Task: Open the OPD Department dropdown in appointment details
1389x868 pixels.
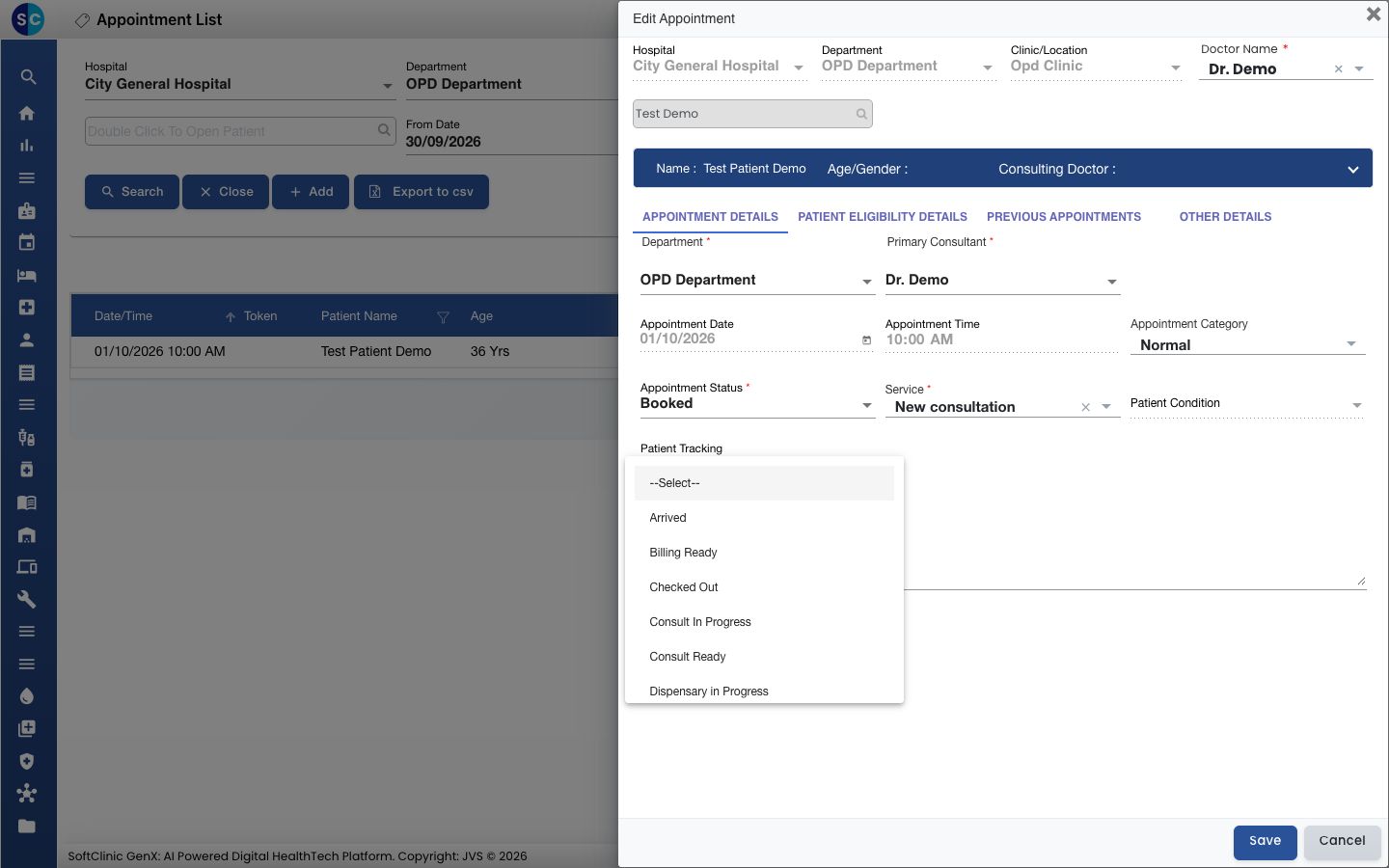Action: coord(756,281)
